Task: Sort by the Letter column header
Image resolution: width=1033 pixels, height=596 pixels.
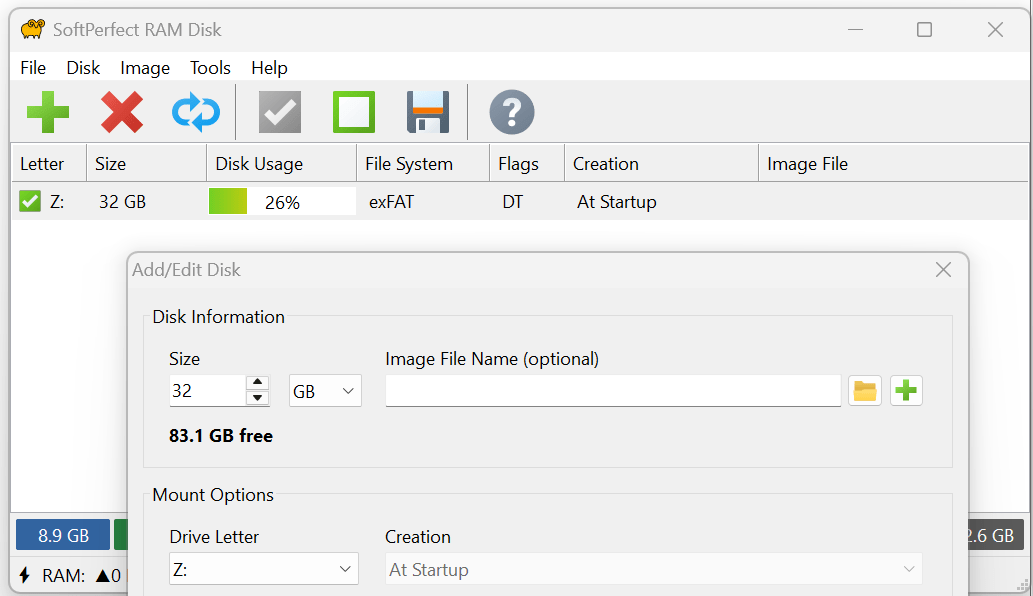Action: (49, 163)
